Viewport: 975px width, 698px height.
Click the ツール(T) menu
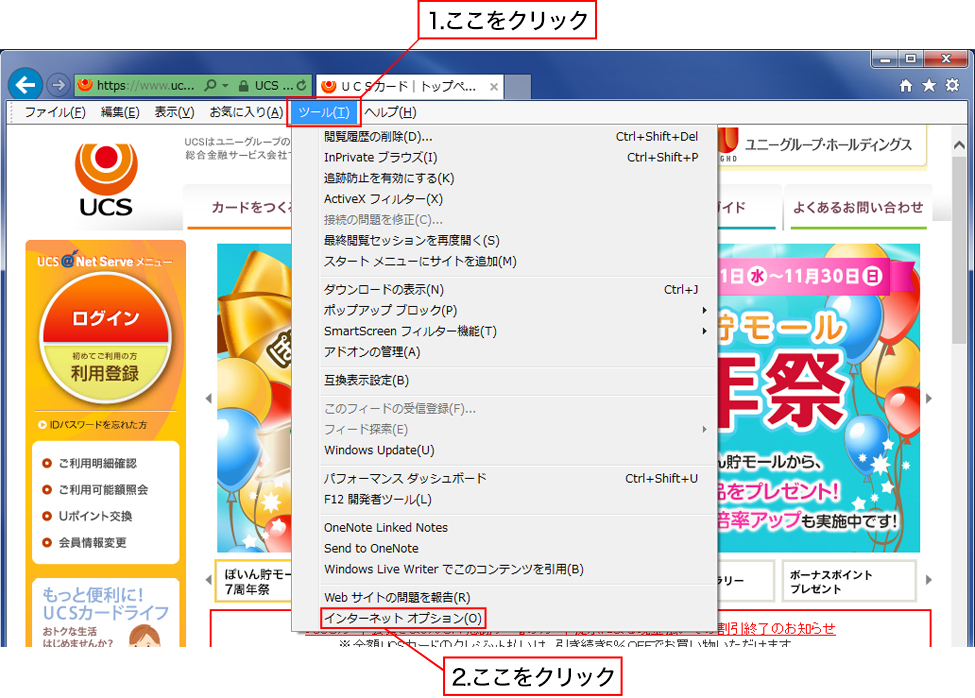[324, 113]
